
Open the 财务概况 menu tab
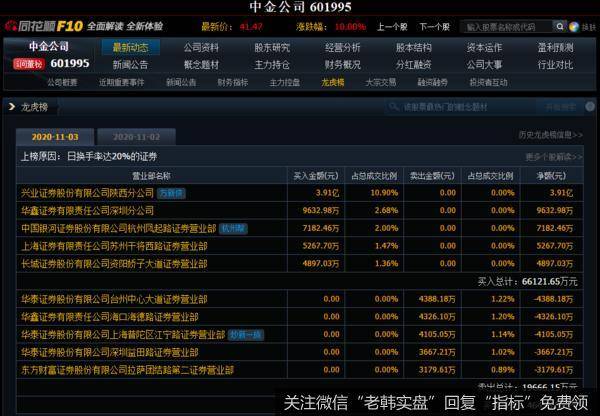[342, 65]
